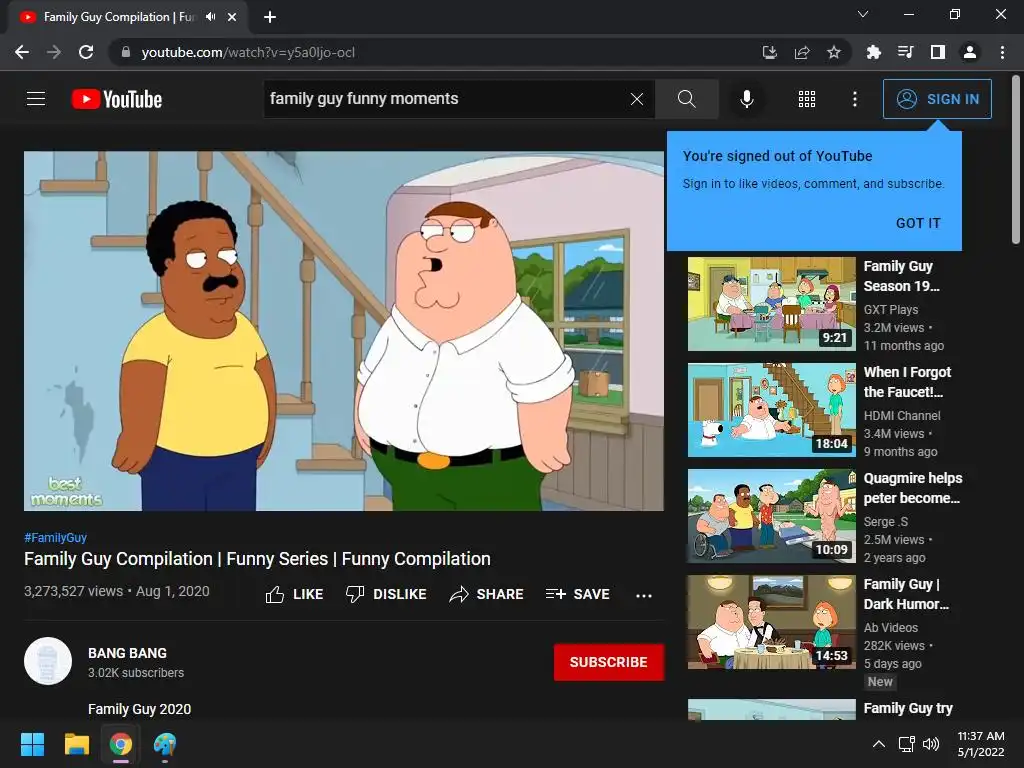Open Chrome three-dot main menu
The height and width of the screenshot is (768, 1024).
(1002, 52)
